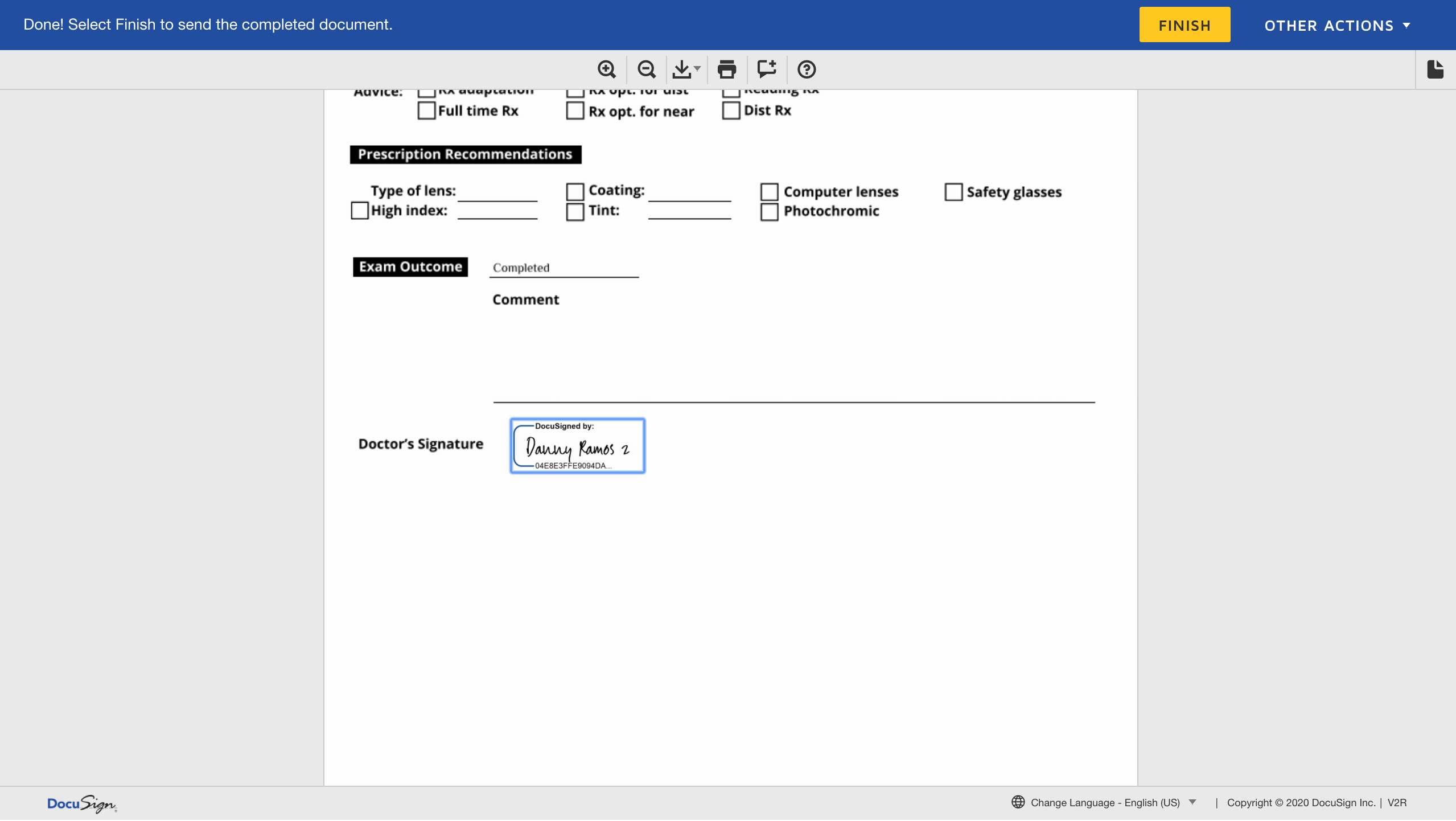The image size is (1456, 821).
Task: Click the DocuSign logo in footer
Action: tap(81, 803)
